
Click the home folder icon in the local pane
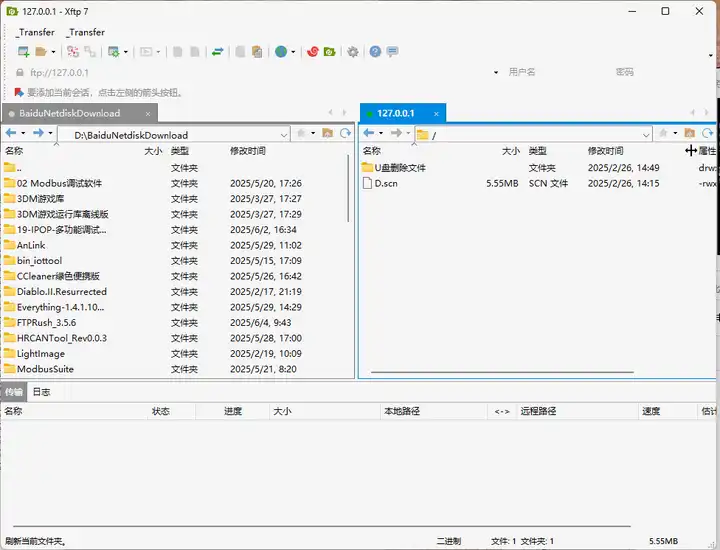click(x=327, y=133)
